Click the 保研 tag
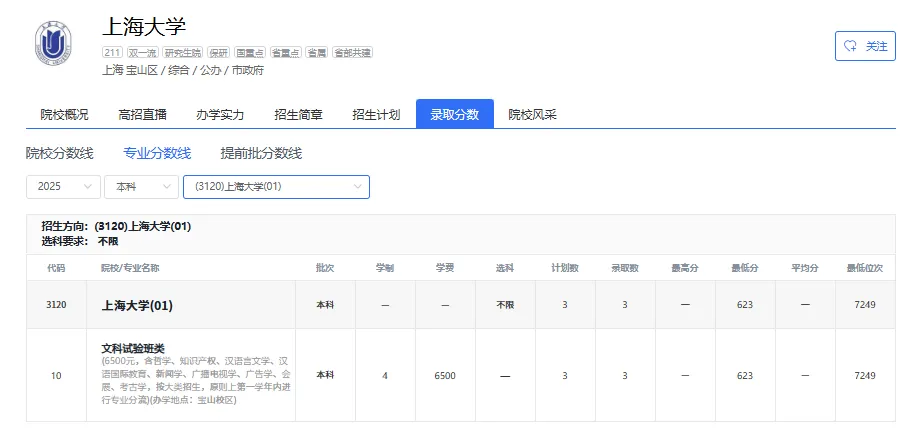This screenshot has height=435, width=924. [x=218, y=52]
